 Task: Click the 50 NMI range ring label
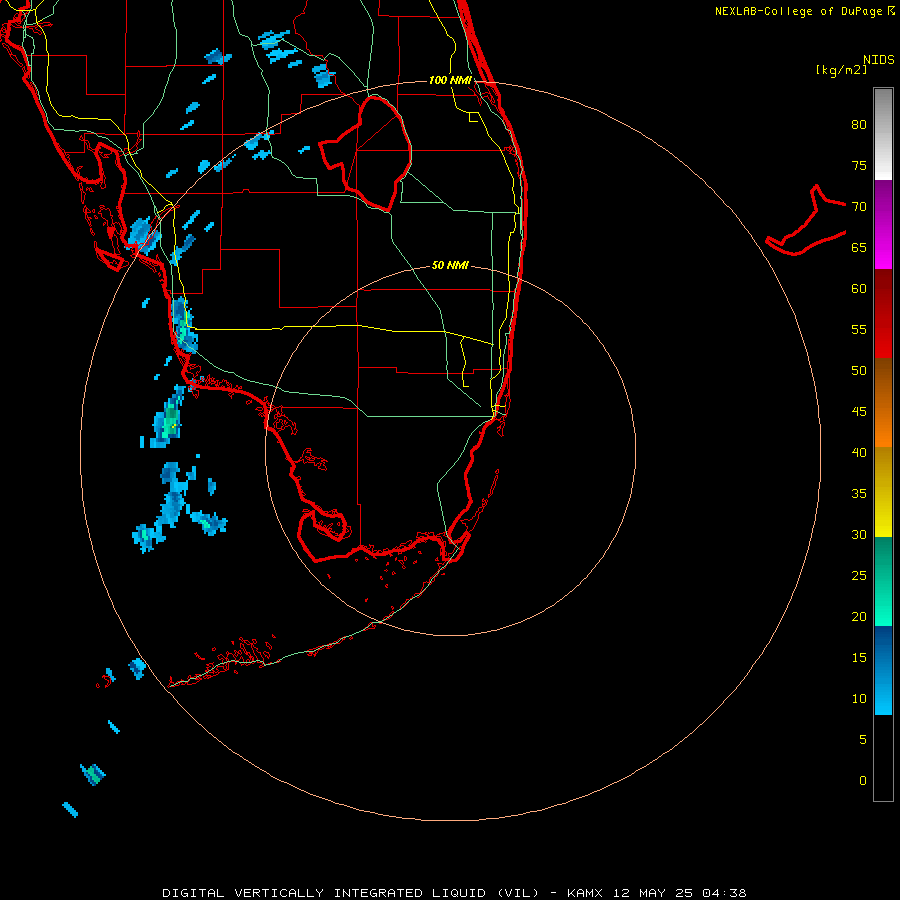tap(450, 265)
